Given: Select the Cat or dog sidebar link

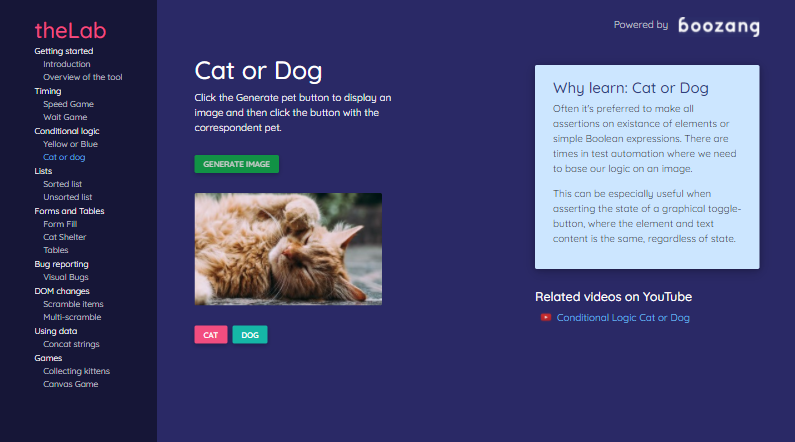Looking at the screenshot, I should click(x=64, y=157).
